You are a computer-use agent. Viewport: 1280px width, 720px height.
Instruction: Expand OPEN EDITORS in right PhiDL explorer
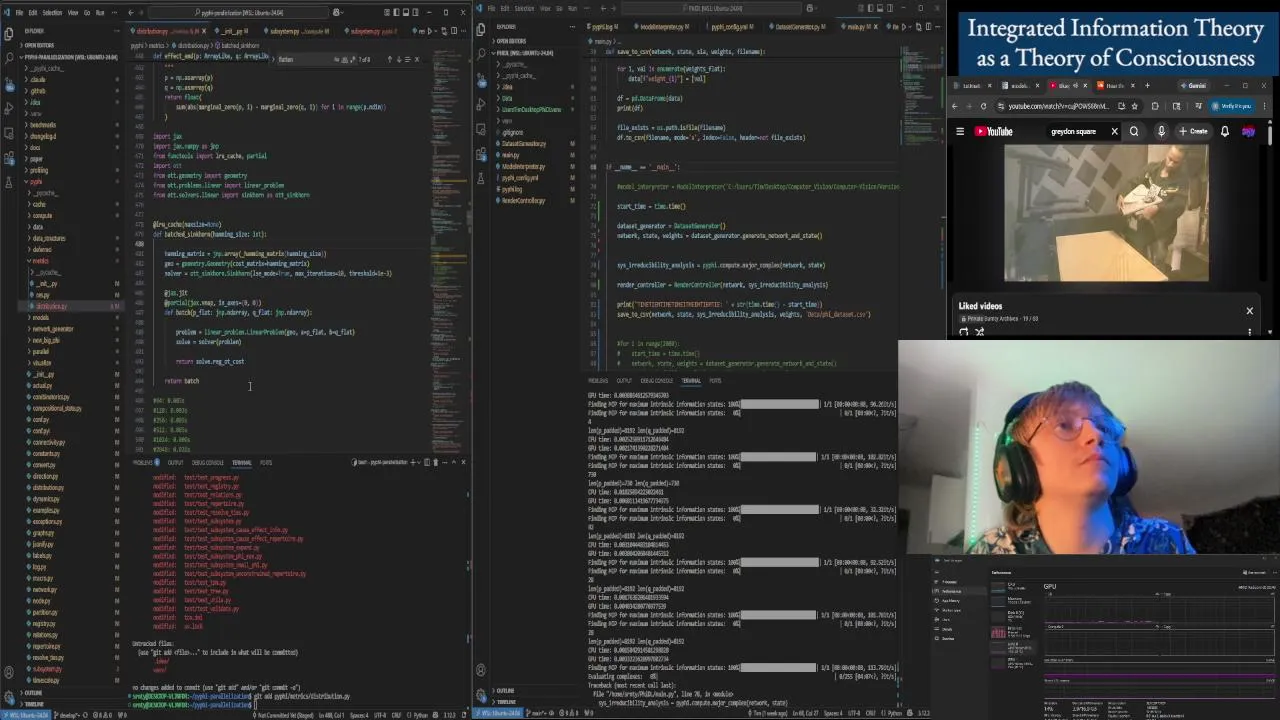pos(510,41)
